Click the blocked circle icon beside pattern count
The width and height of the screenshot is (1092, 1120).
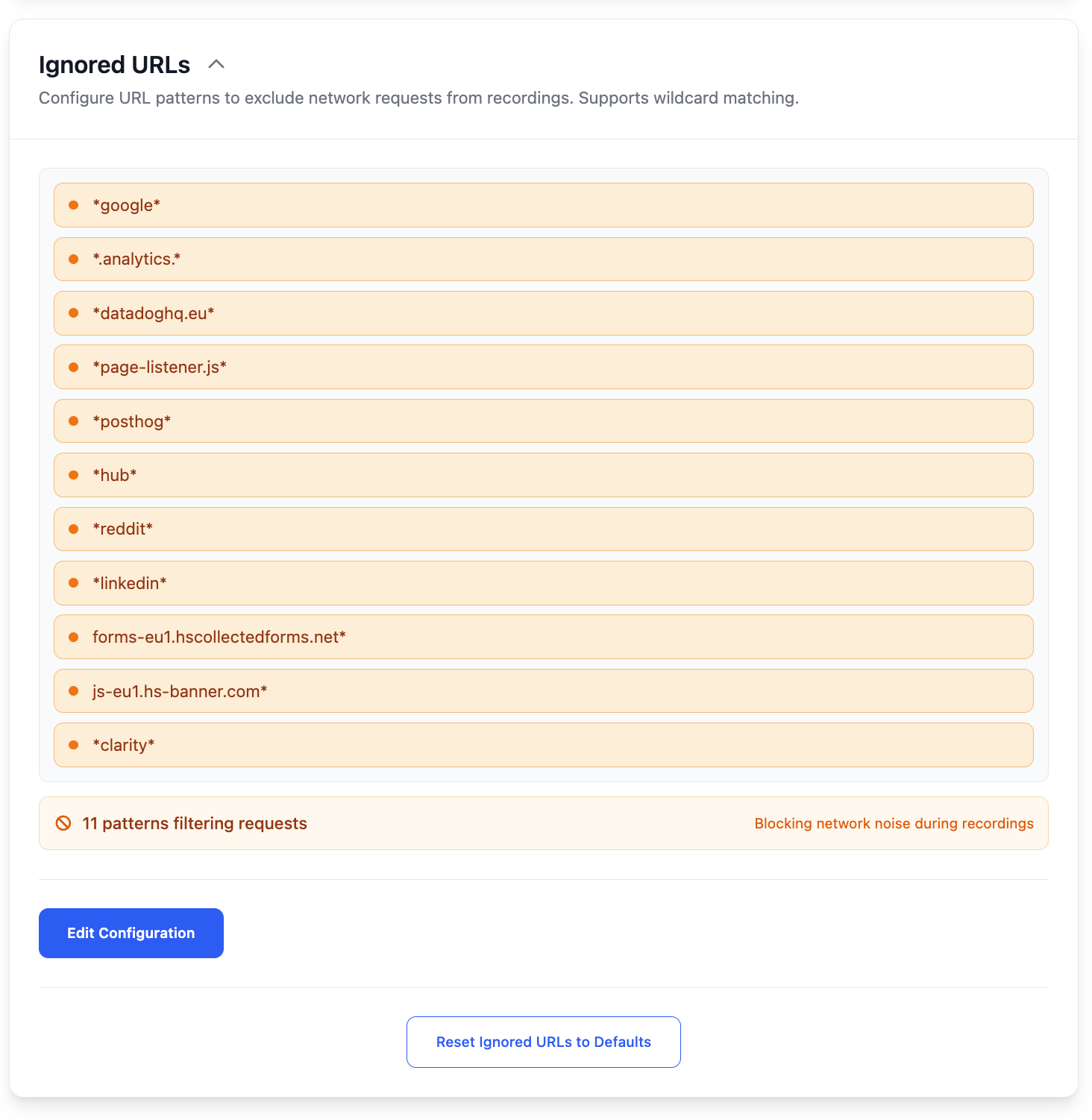click(63, 823)
